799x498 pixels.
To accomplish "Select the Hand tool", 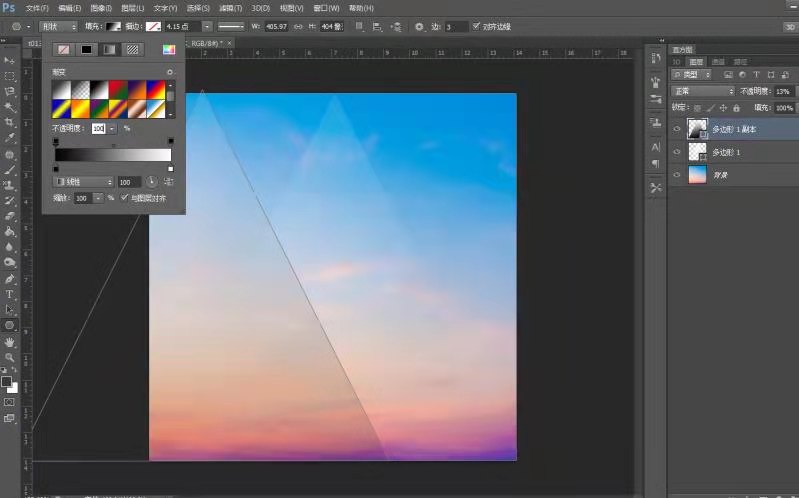I will pos(9,341).
